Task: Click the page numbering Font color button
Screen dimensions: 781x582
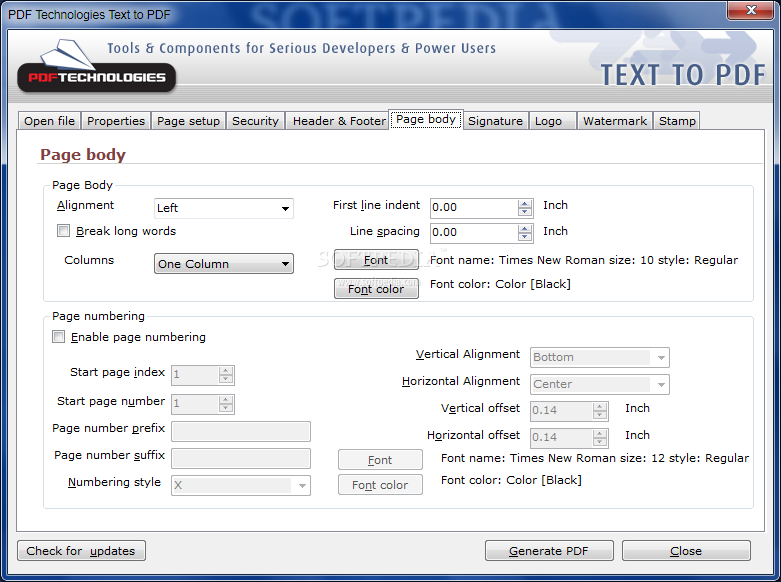Action: (x=380, y=485)
